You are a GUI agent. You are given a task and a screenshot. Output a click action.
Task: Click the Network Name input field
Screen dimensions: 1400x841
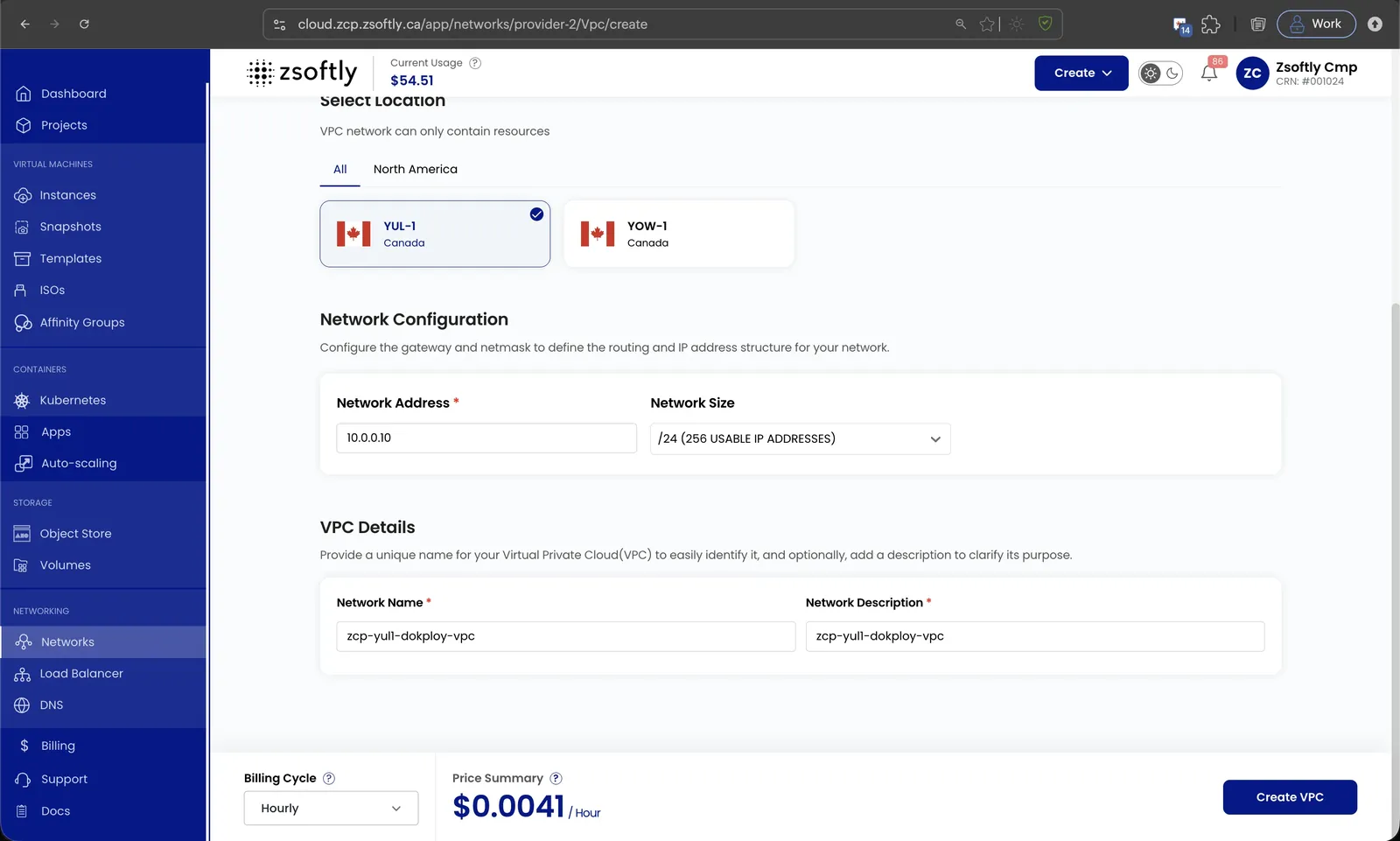pos(566,636)
